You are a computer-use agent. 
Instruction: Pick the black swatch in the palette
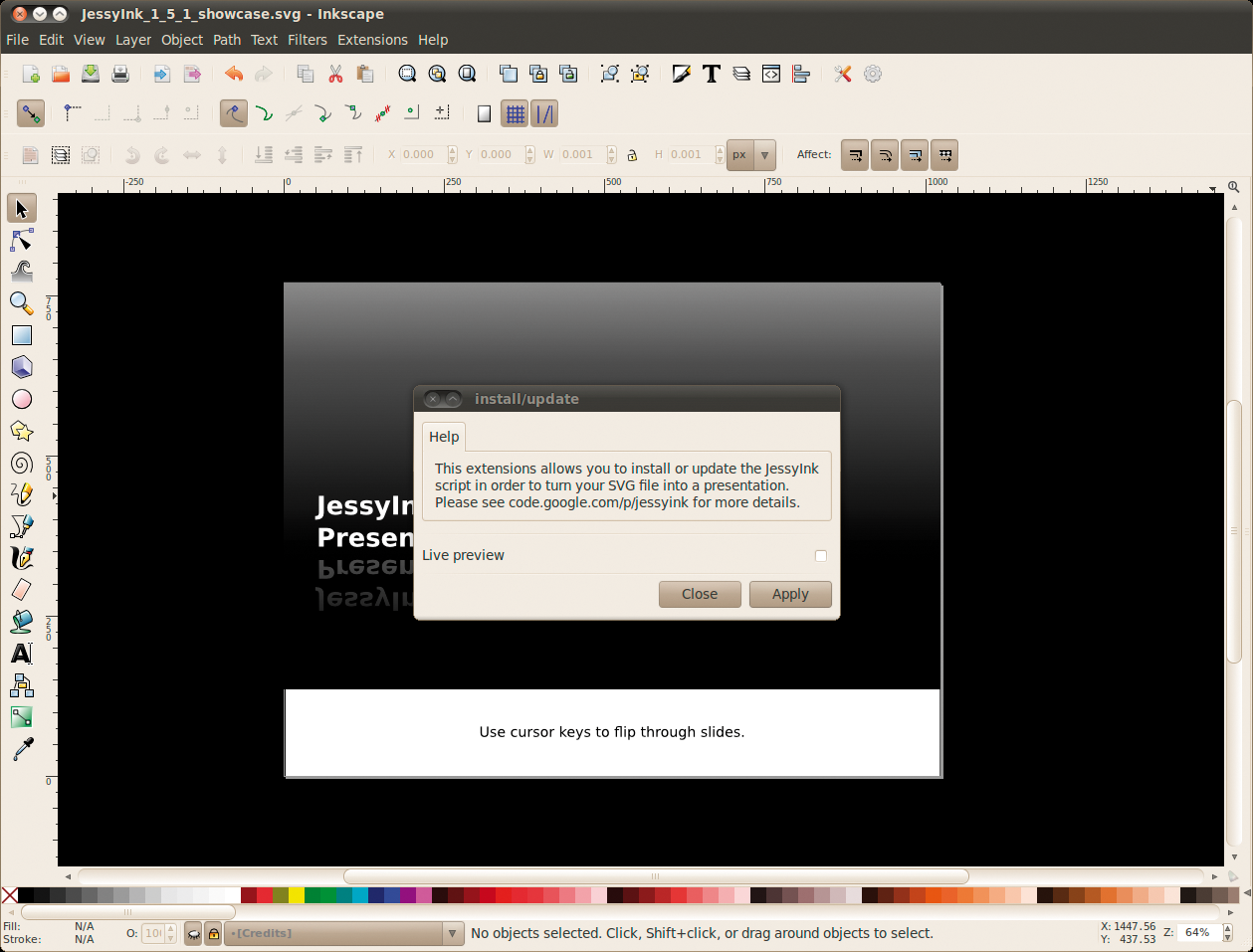coord(26,895)
